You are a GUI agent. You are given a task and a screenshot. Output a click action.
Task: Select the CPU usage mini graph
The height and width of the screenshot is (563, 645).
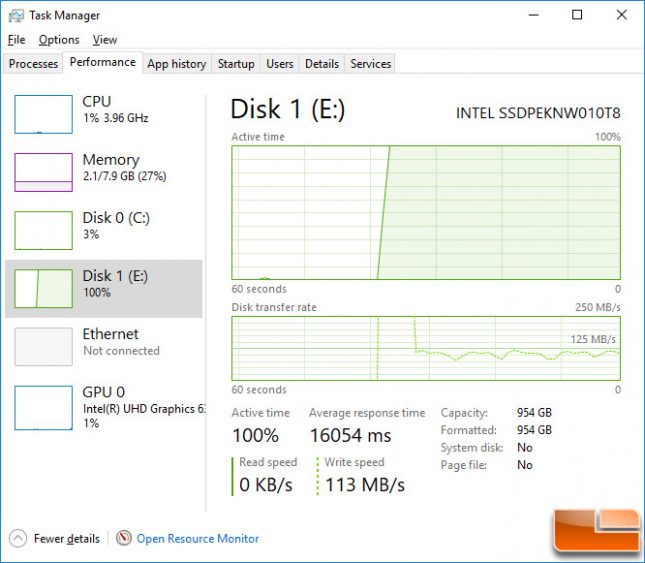pos(44,114)
